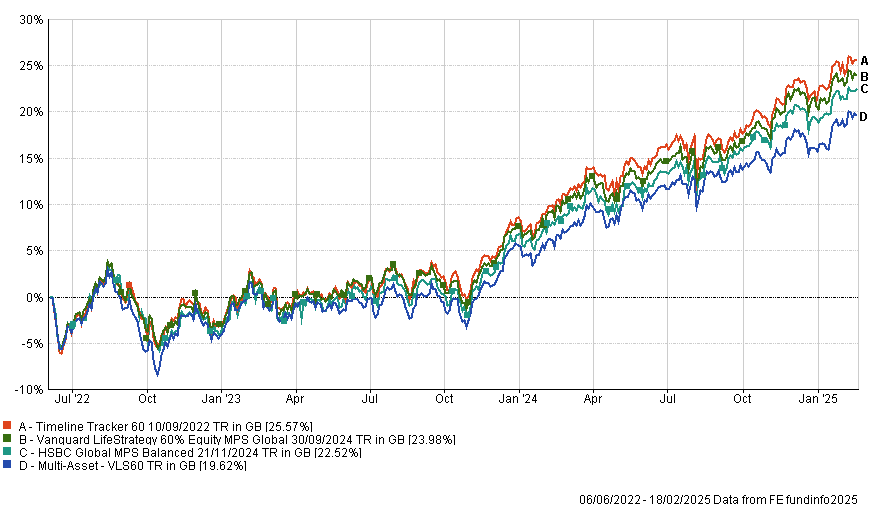Image resolution: width=872 pixels, height=505 pixels.
Task: Click the red Timeline Tracker legend swatch
Action: [7, 425]
